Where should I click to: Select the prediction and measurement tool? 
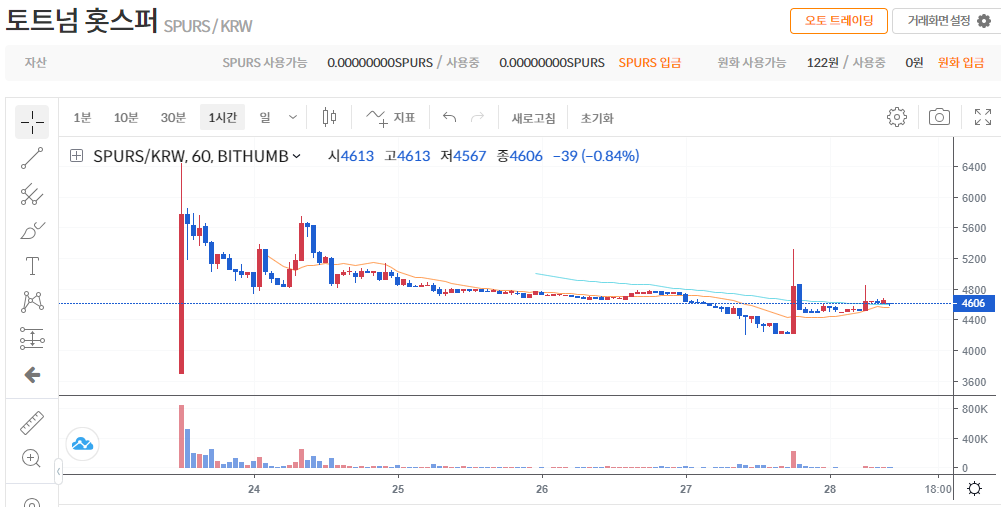(32, 338)
